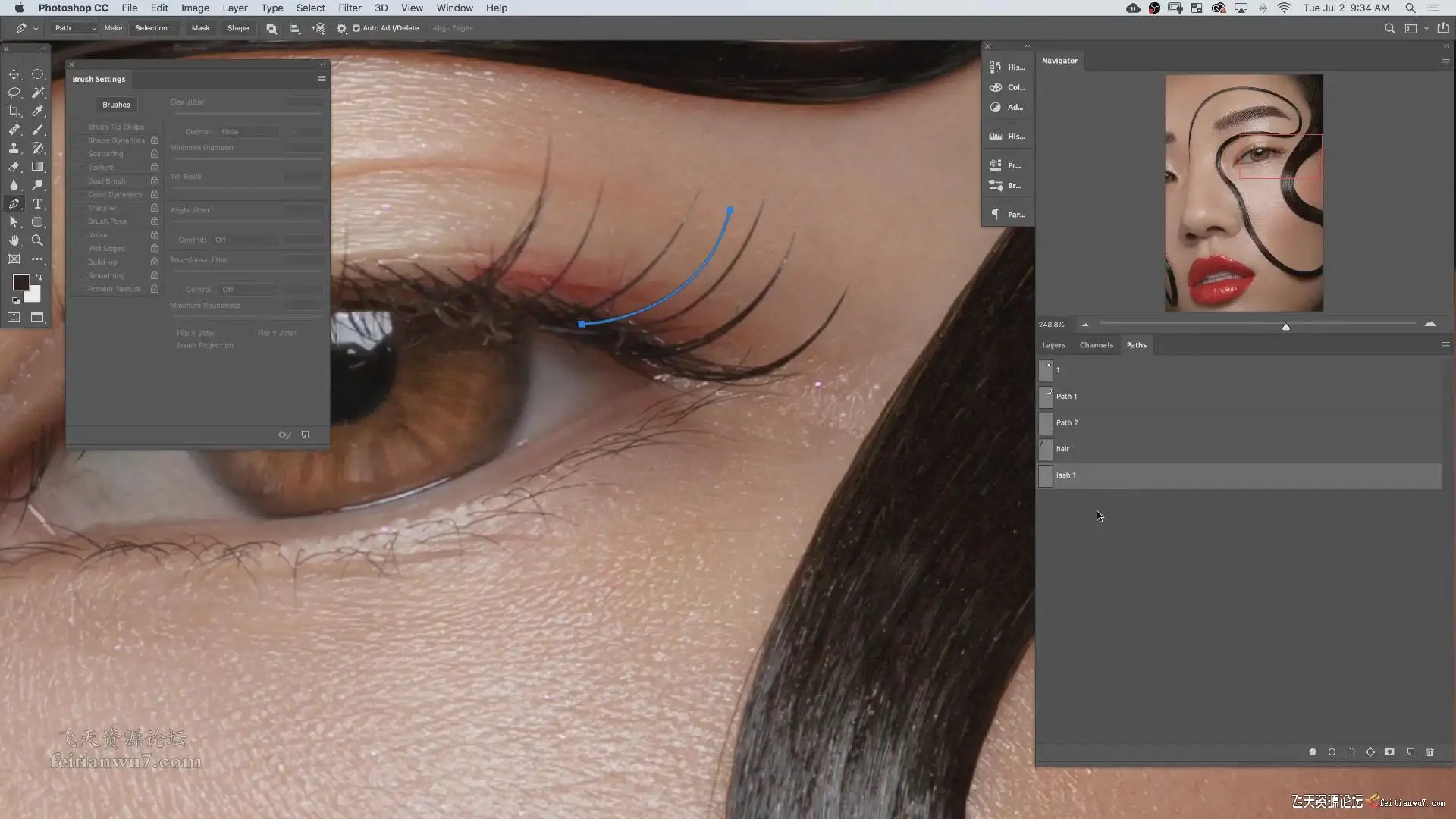Open the path alignment dropdown
This screenshot has height=819, width=1456.
point(295,28)
